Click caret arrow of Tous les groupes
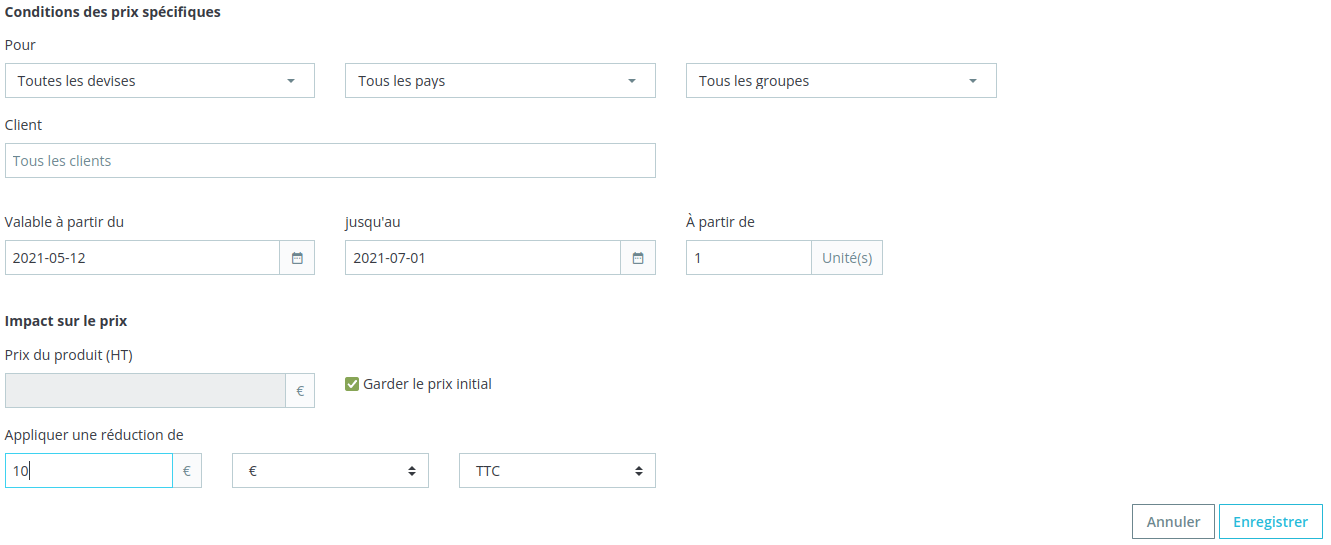 (973, 81)
